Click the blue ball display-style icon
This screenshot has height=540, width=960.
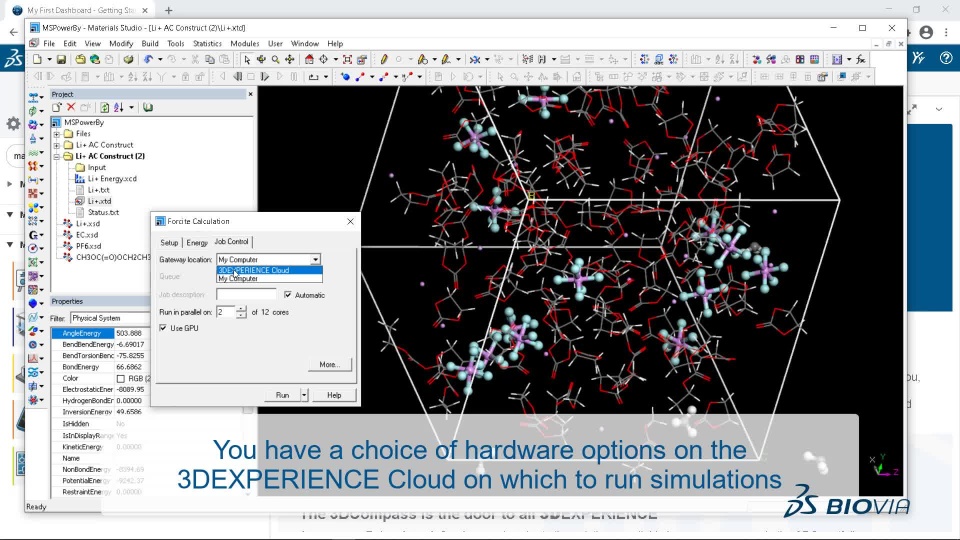coord(346,77)
